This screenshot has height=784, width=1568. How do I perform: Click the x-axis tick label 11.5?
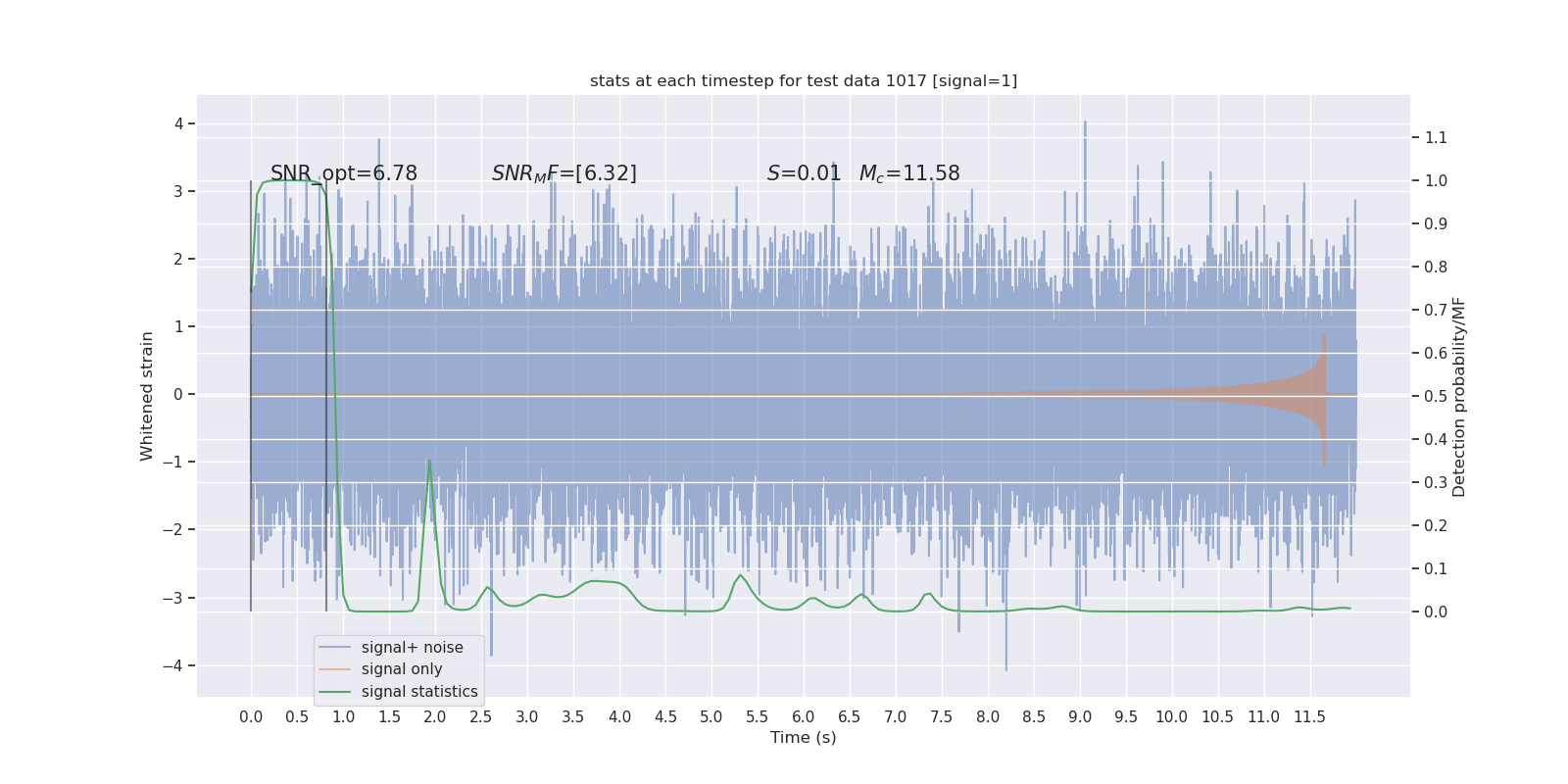pyautogui.click(x=1310, y=716)
